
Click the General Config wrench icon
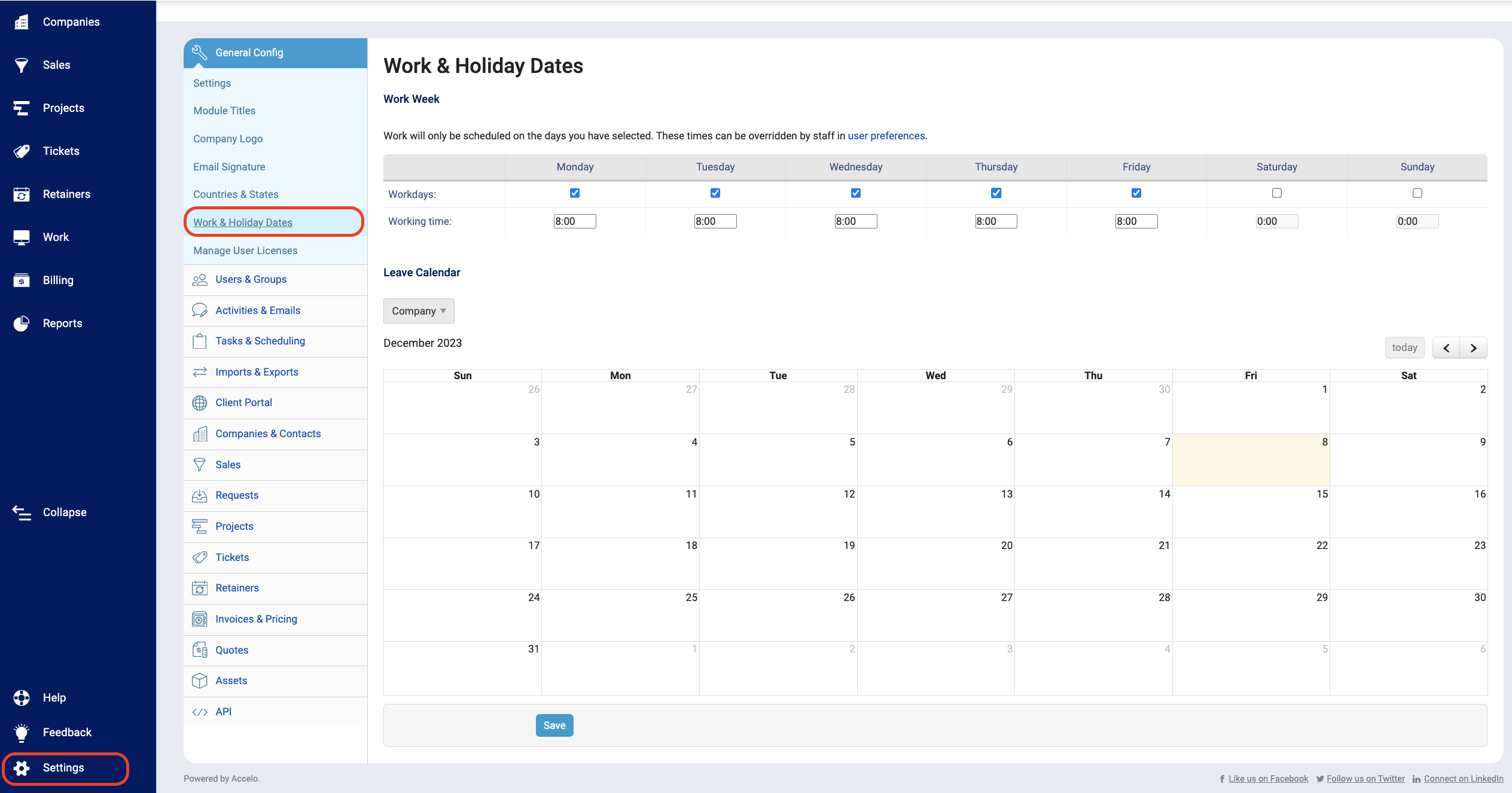(x=199, y=53)
